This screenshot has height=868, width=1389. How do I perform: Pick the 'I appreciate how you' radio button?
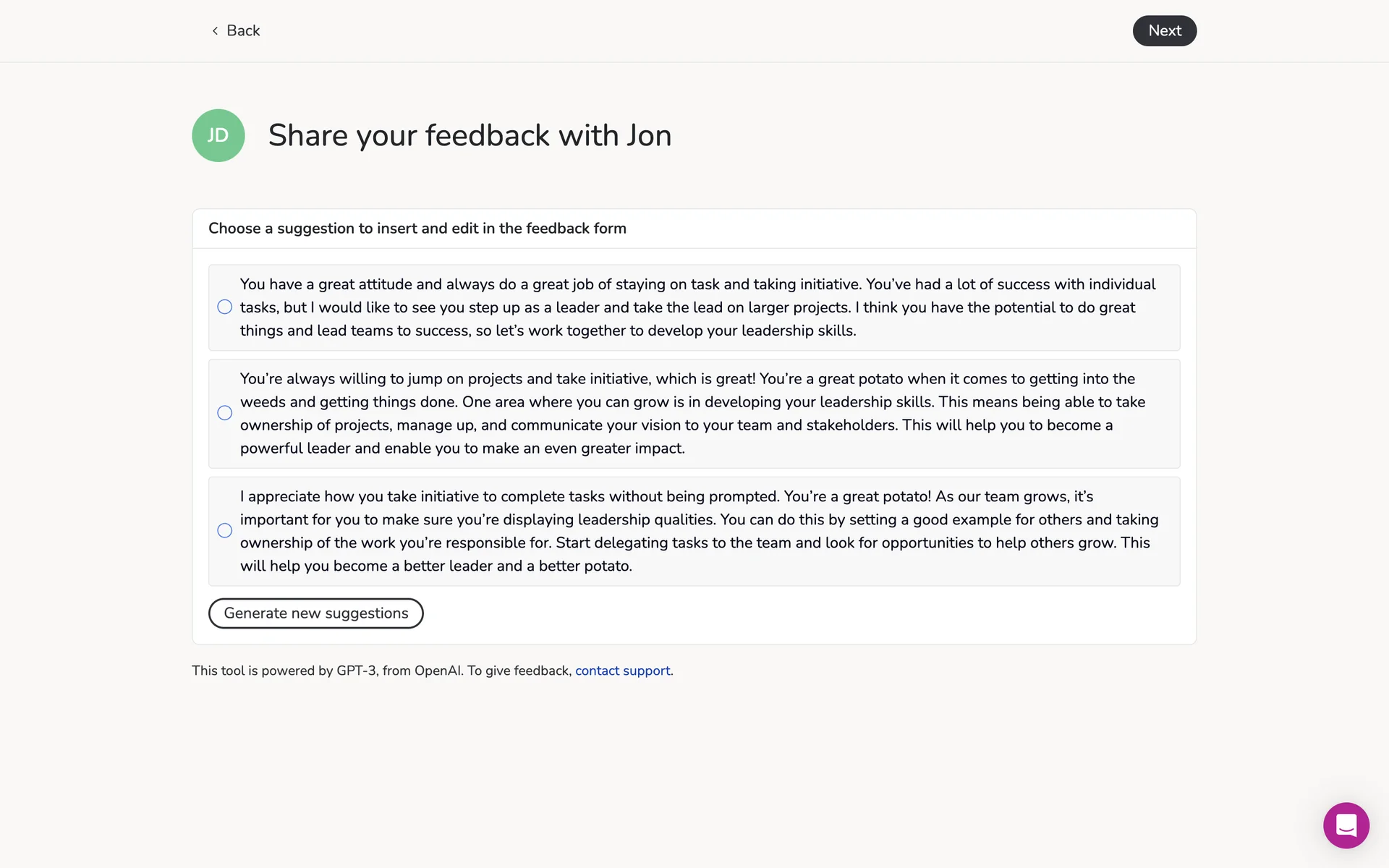(x=225, y=531)
